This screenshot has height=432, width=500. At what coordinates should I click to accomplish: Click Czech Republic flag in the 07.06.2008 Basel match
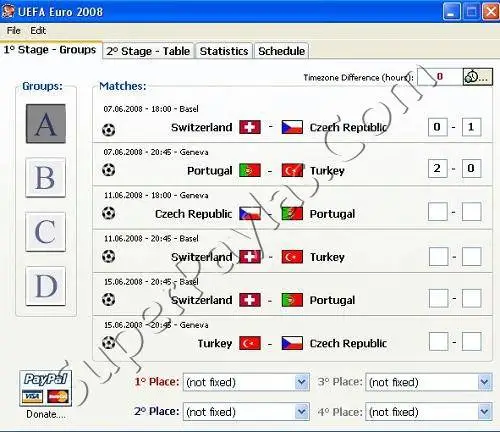[x=292, y=127]
